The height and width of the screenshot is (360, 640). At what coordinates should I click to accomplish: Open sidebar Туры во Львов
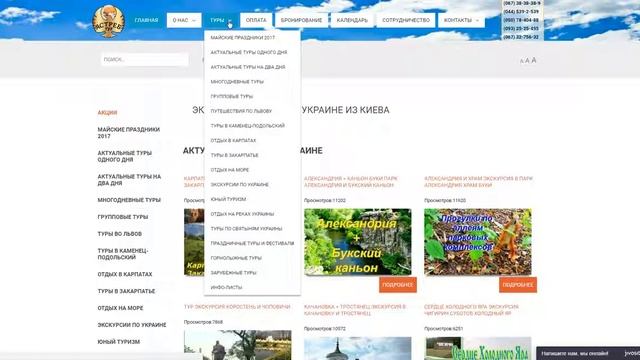tap(120, 234)
